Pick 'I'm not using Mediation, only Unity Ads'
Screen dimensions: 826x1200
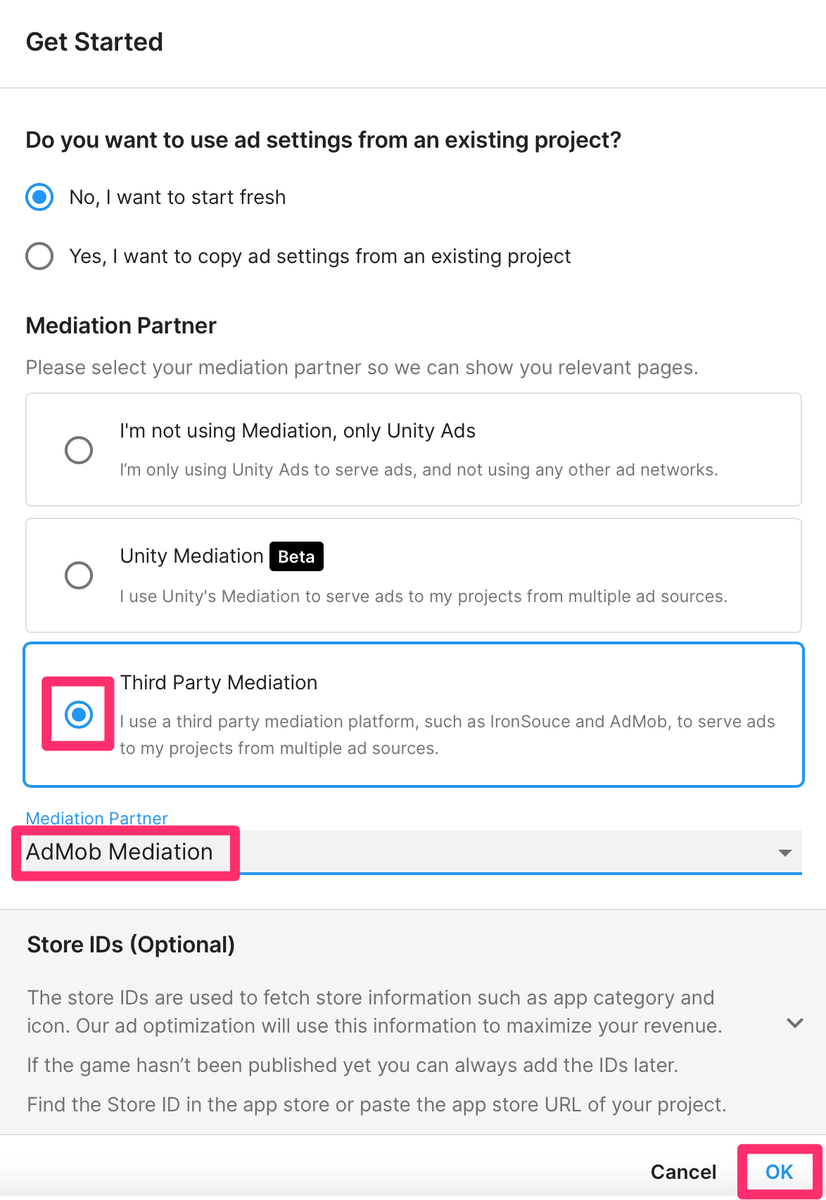78,450
